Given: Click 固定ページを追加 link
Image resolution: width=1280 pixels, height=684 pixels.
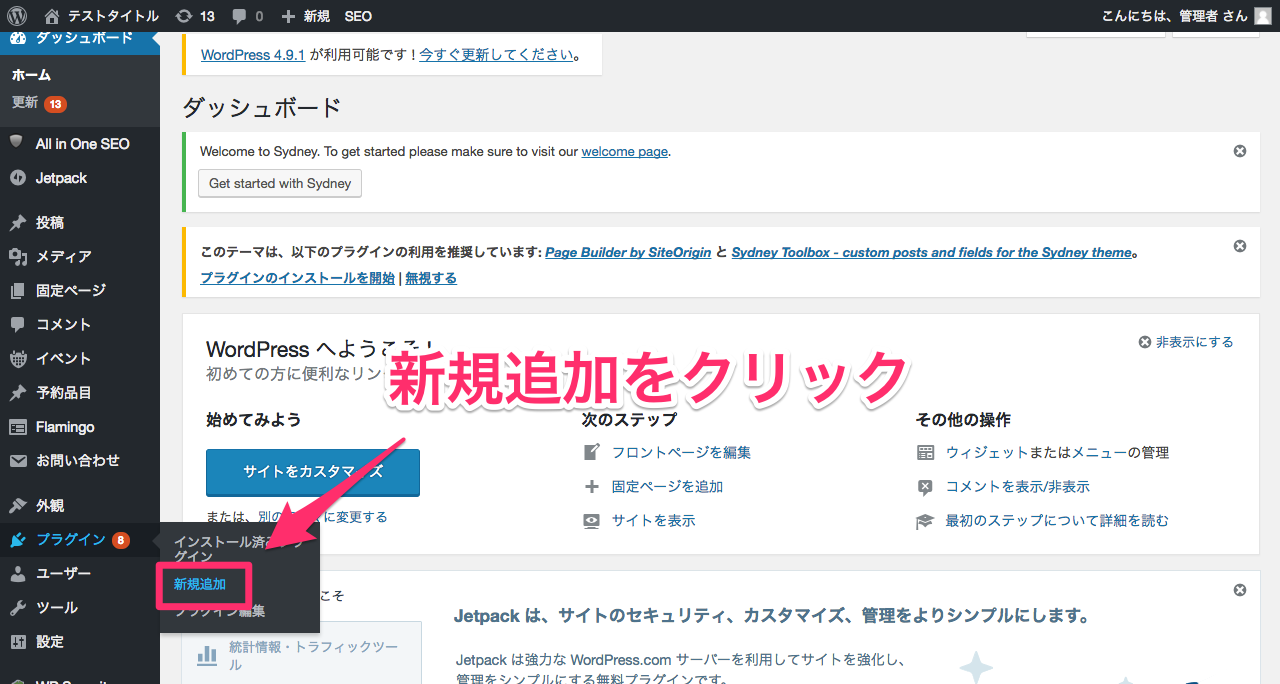Looking at the screenshot, I should point(667,486).
